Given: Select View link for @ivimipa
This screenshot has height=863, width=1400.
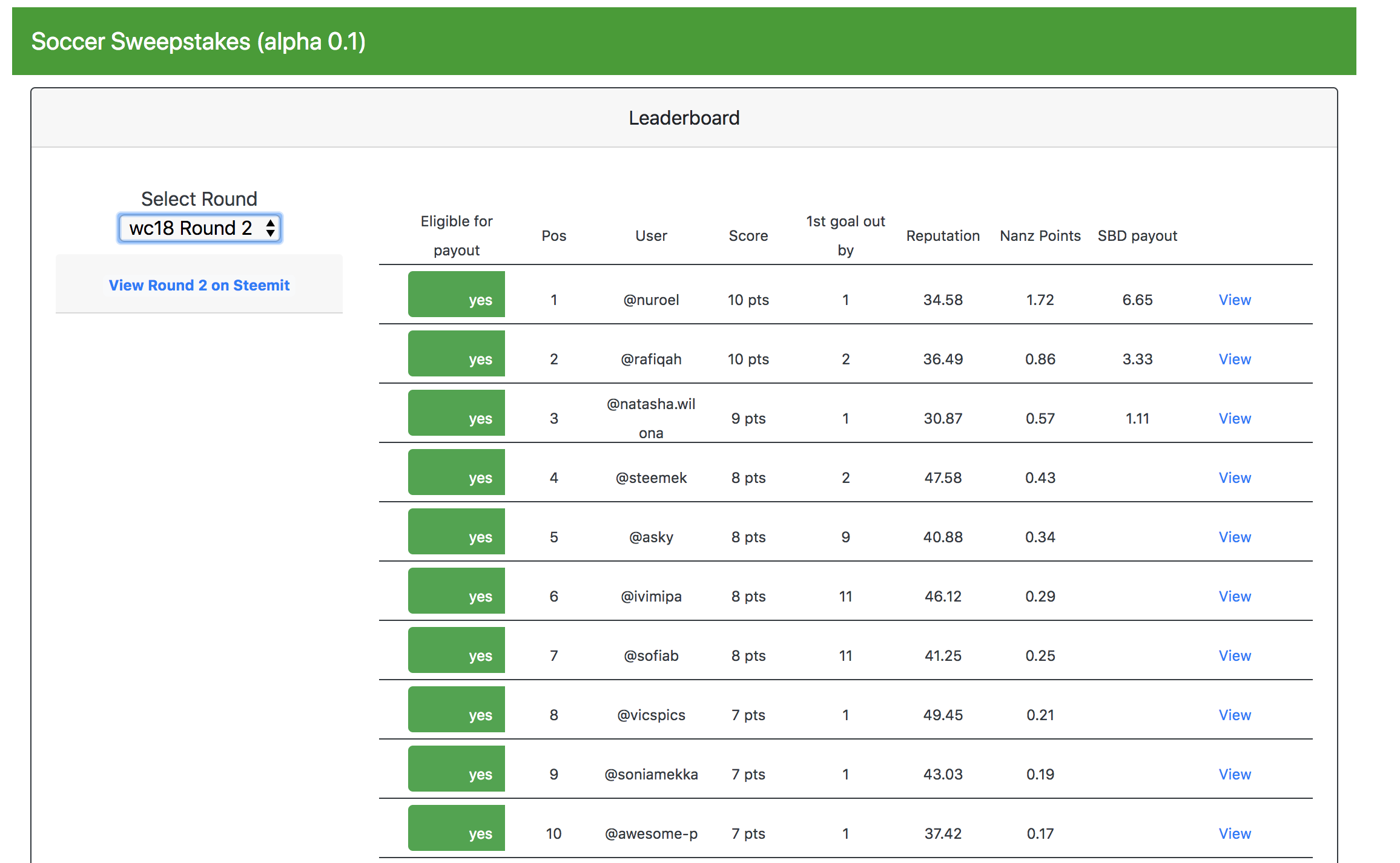Looking at the screenshot, I should pyautogui.click(x=1234, y=596).
